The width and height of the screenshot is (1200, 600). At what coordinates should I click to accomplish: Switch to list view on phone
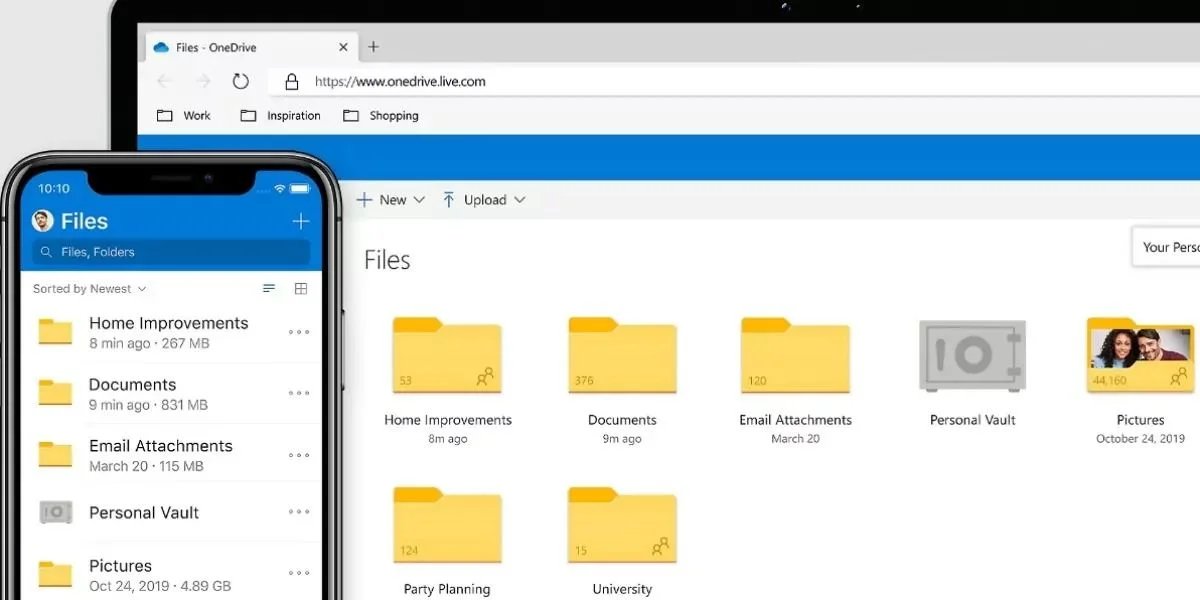click(x=269, y=289)
